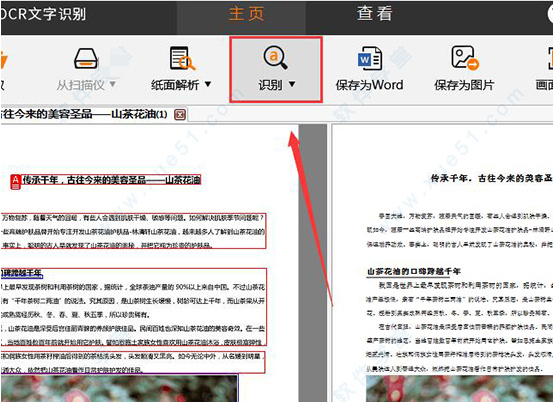Click the left-page subheading text ending with 千年
The image size is (553, 402).
pos(21,273)
